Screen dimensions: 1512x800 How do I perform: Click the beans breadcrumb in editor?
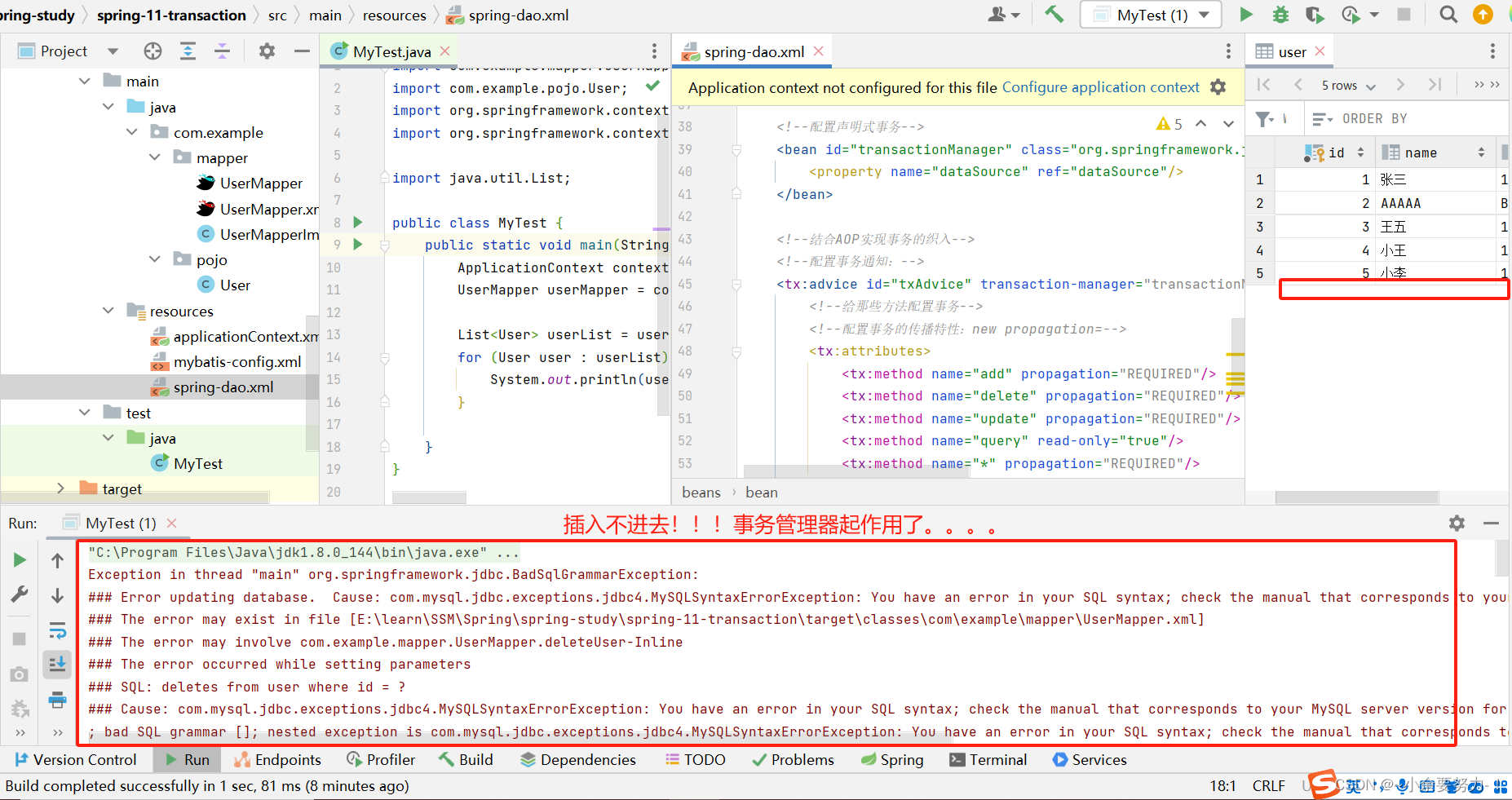pyautogui.click(x=701, y=493)
